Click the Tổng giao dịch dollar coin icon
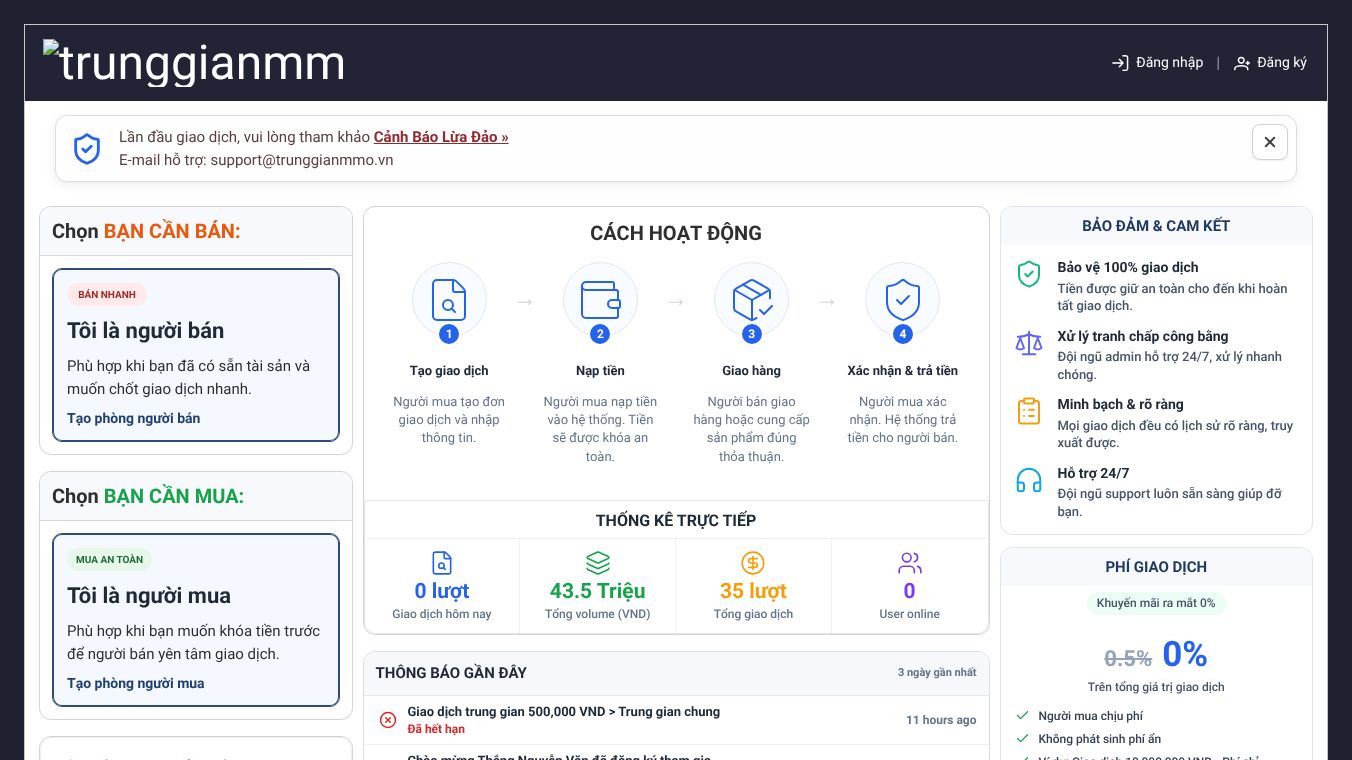Viewport: 1352px width, 760px height. [753, 562]
